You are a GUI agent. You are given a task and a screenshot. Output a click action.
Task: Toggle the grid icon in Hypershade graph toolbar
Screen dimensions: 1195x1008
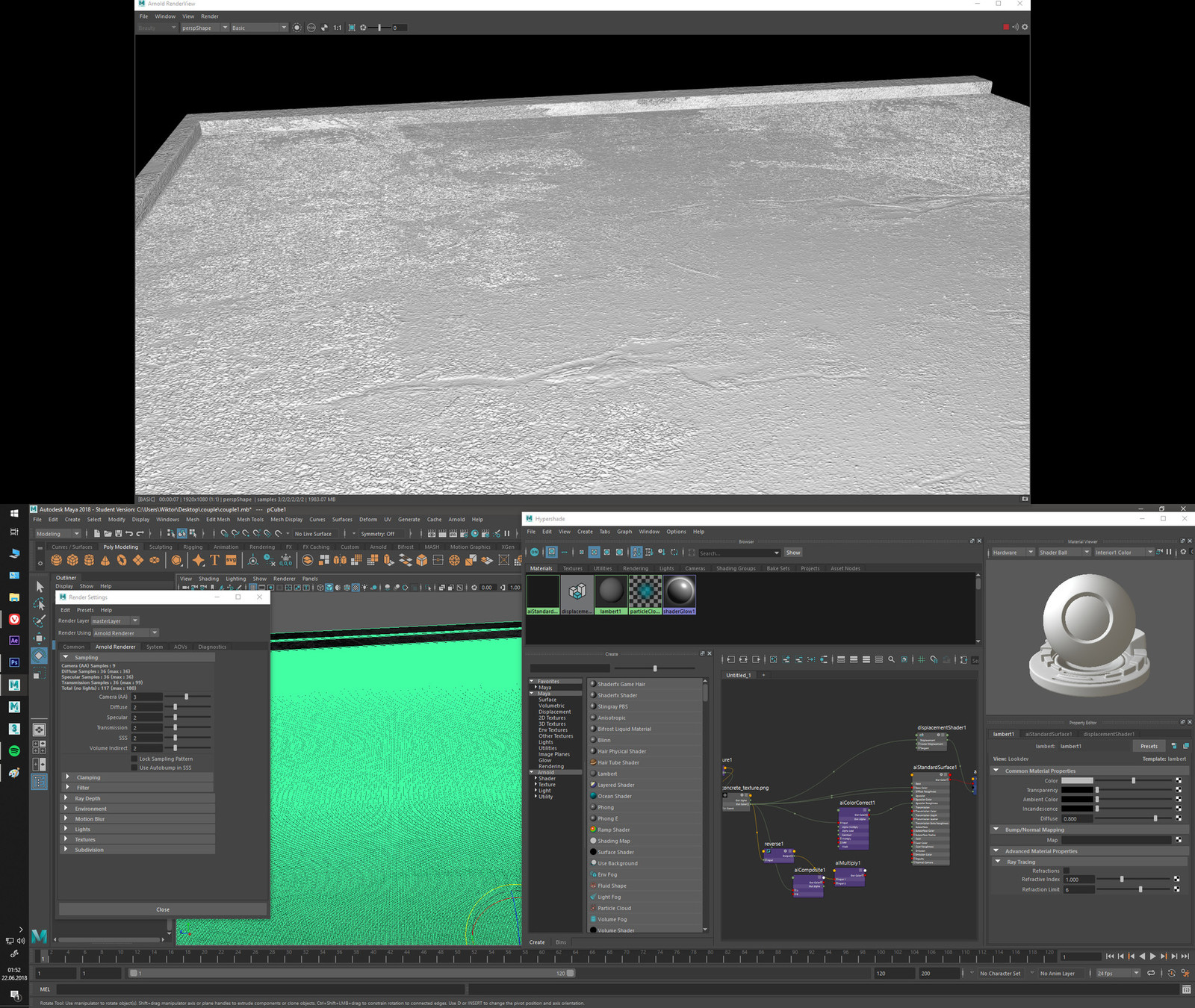click(921, 660)
